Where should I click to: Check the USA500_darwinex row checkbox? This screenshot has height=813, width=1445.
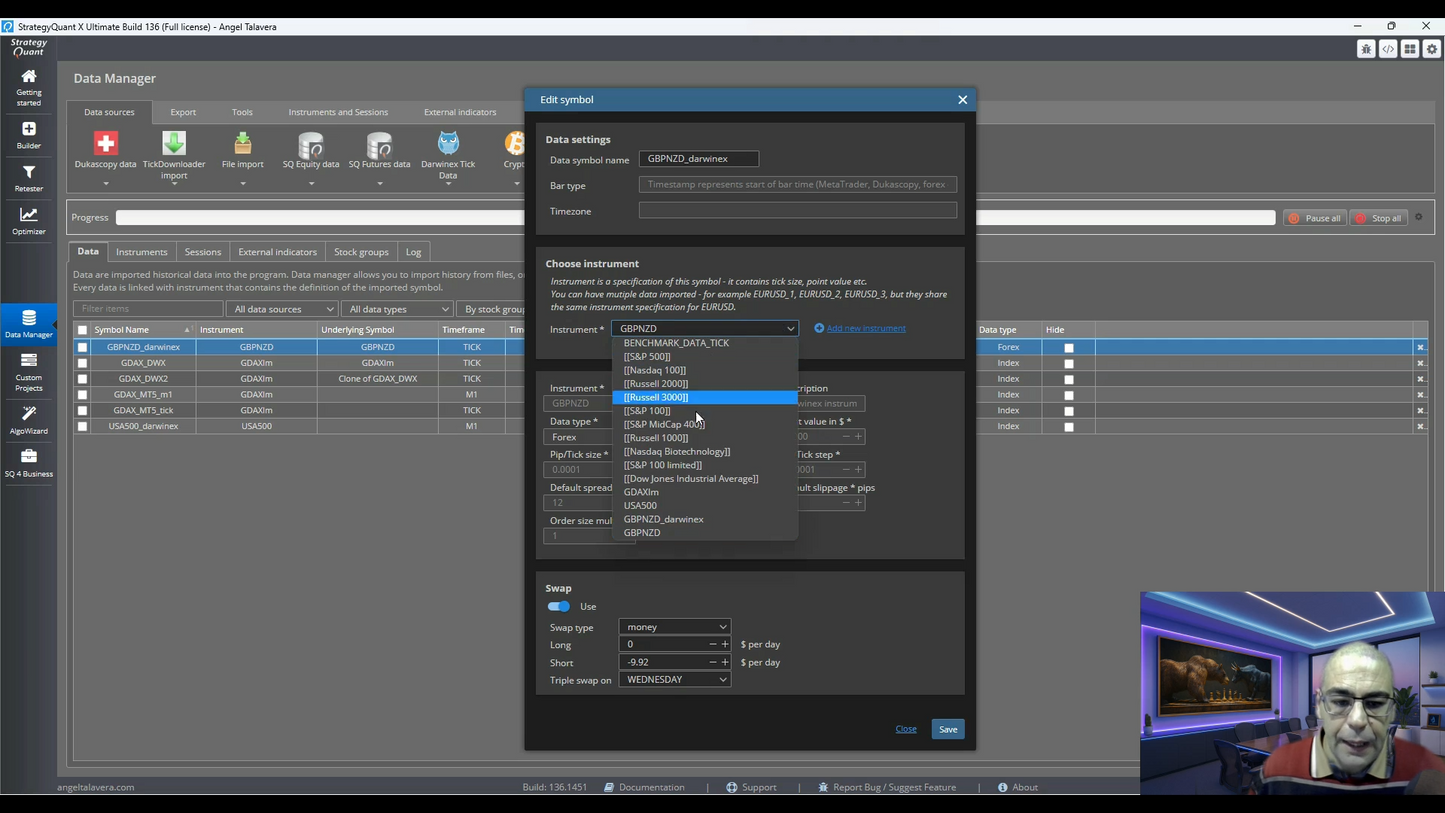coord(82,426)
